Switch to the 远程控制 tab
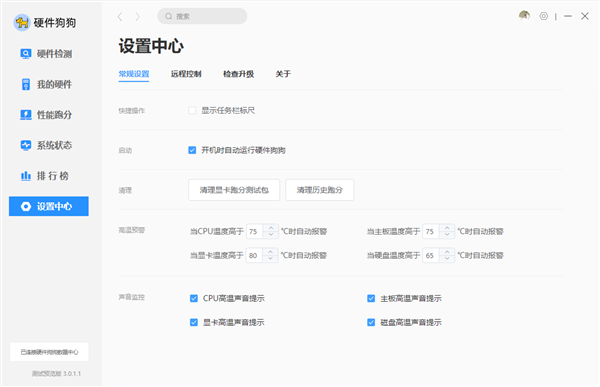Viewport: 600px width, 387px height. tap(186, 74)
